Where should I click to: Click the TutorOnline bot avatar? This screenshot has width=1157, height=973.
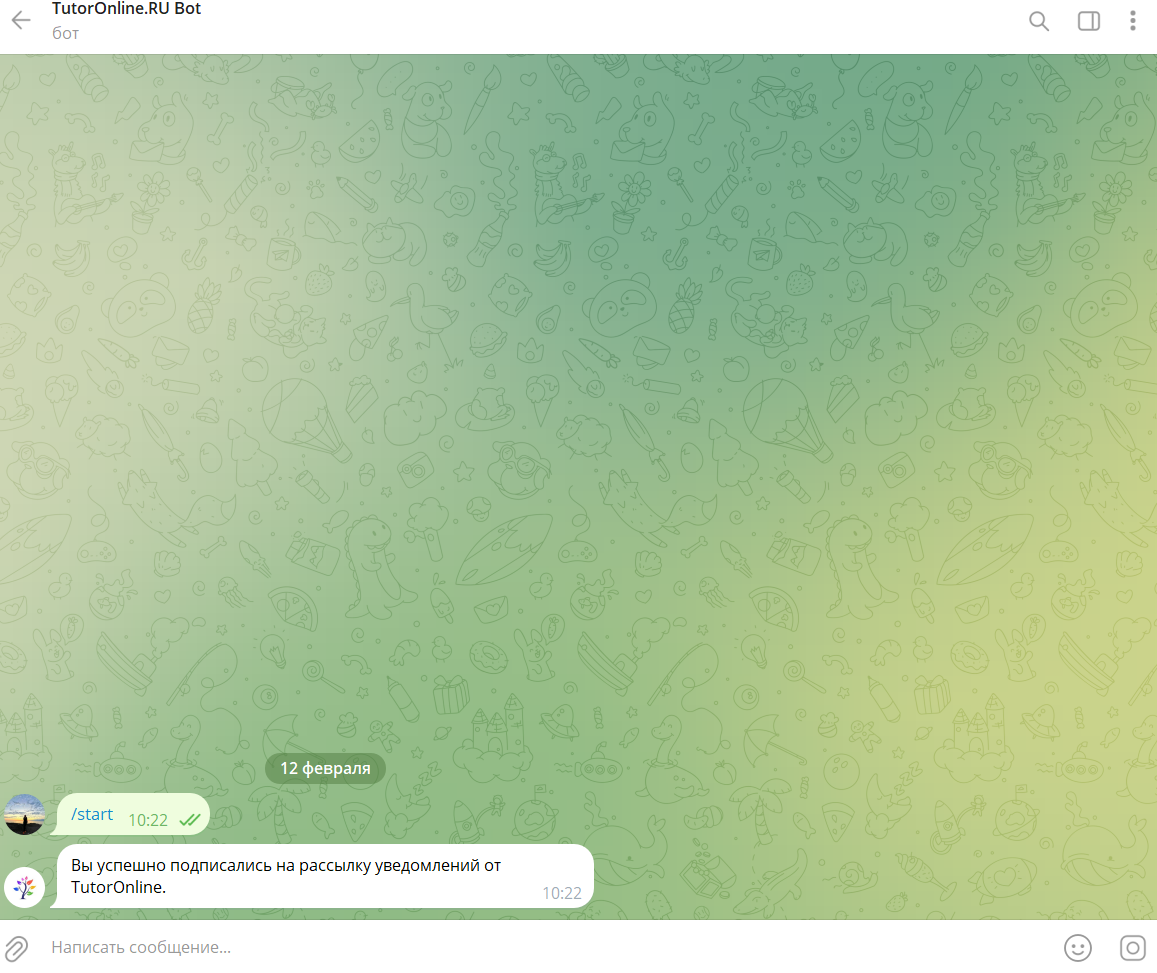click(x=24, y=887)
